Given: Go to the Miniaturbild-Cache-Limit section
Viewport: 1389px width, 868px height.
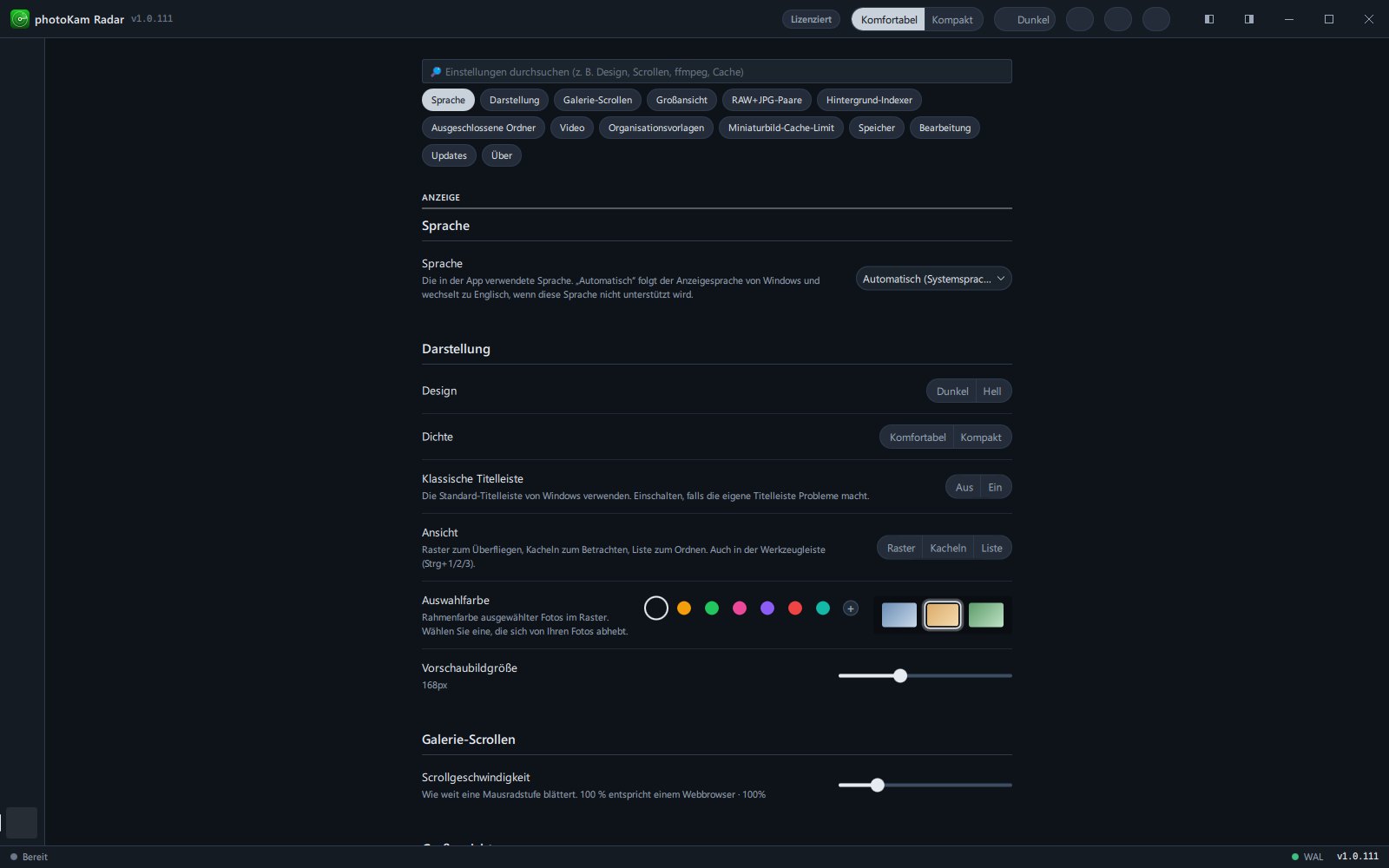Looking at the screenshot, I should (780, 128).
